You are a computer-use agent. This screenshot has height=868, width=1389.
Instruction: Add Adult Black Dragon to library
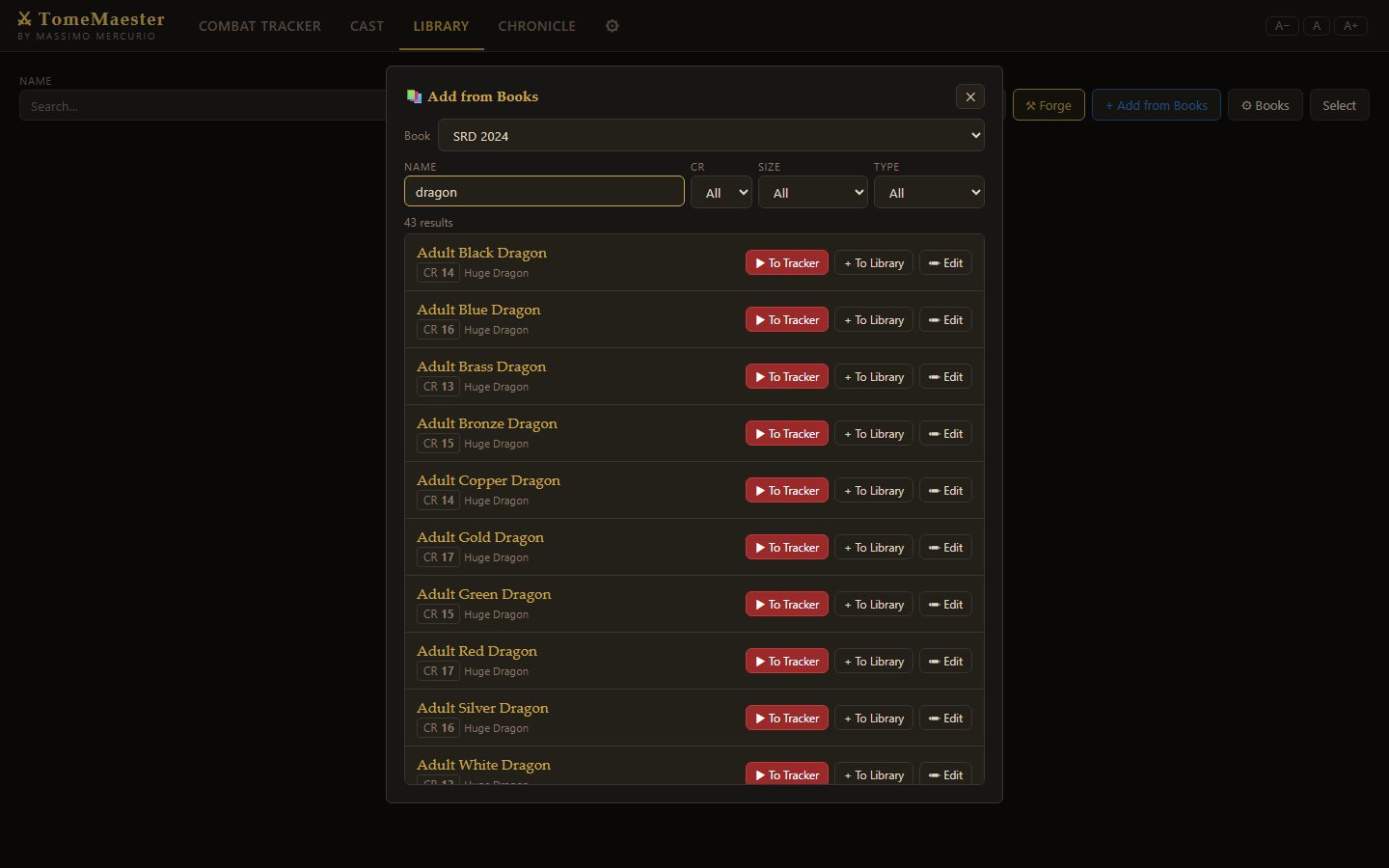[x=874, y=262]
